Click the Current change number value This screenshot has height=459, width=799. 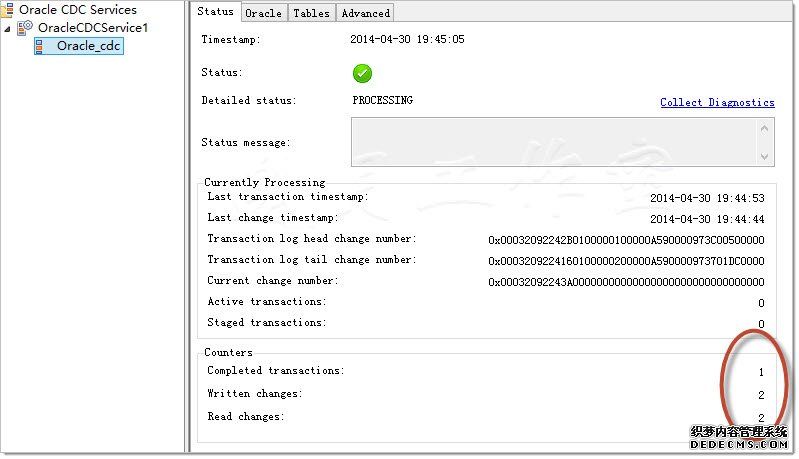tap(626, 282)
